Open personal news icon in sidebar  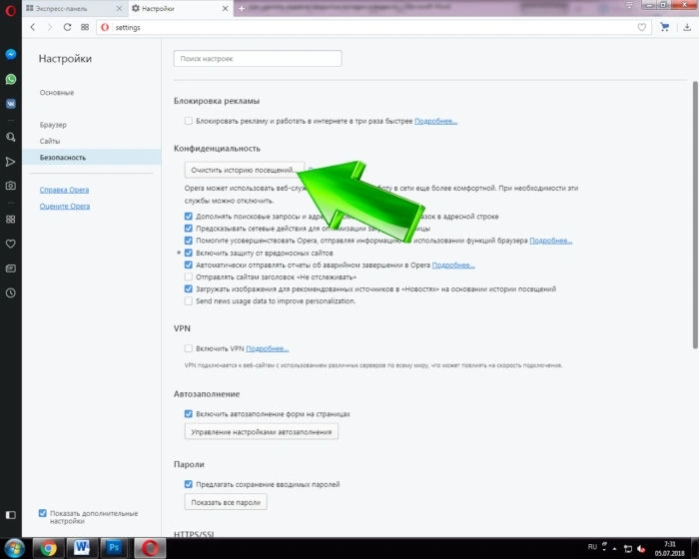coord(11,268)
